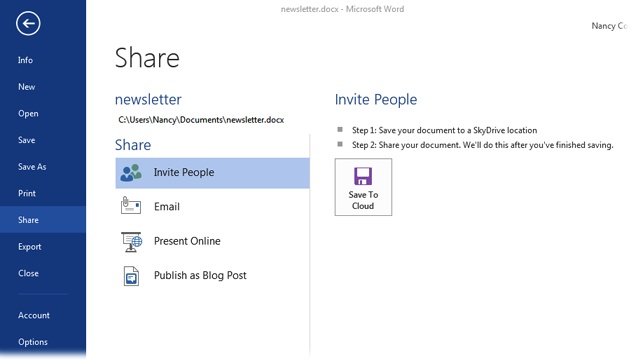Click the Present Online screen icon
This screenshot has width=631, height=361.
[x=132, y=241]
